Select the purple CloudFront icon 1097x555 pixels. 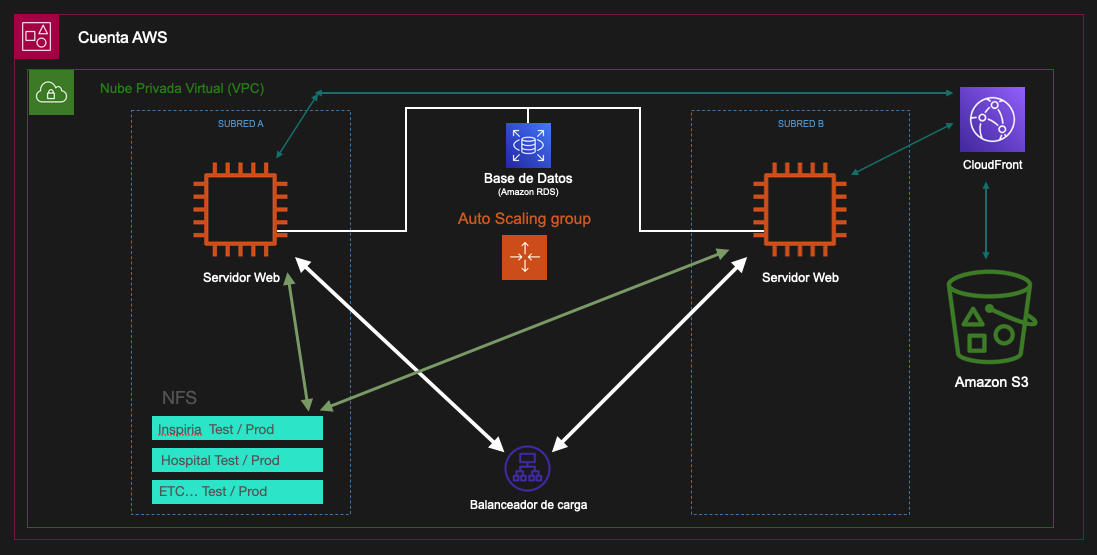coord(992,120)
